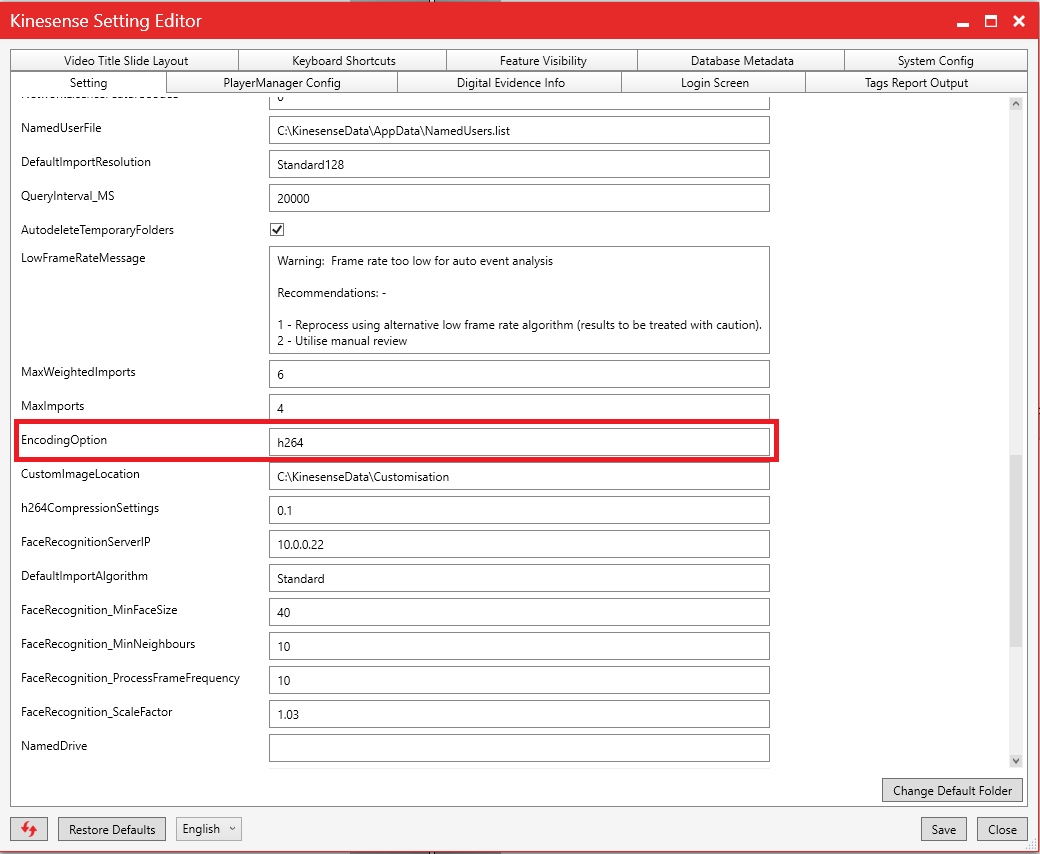This screenshot has width=1040, height=854.
Task: Click the Kinesense Setting Editor title text
Action: click(x=105, y=21)
